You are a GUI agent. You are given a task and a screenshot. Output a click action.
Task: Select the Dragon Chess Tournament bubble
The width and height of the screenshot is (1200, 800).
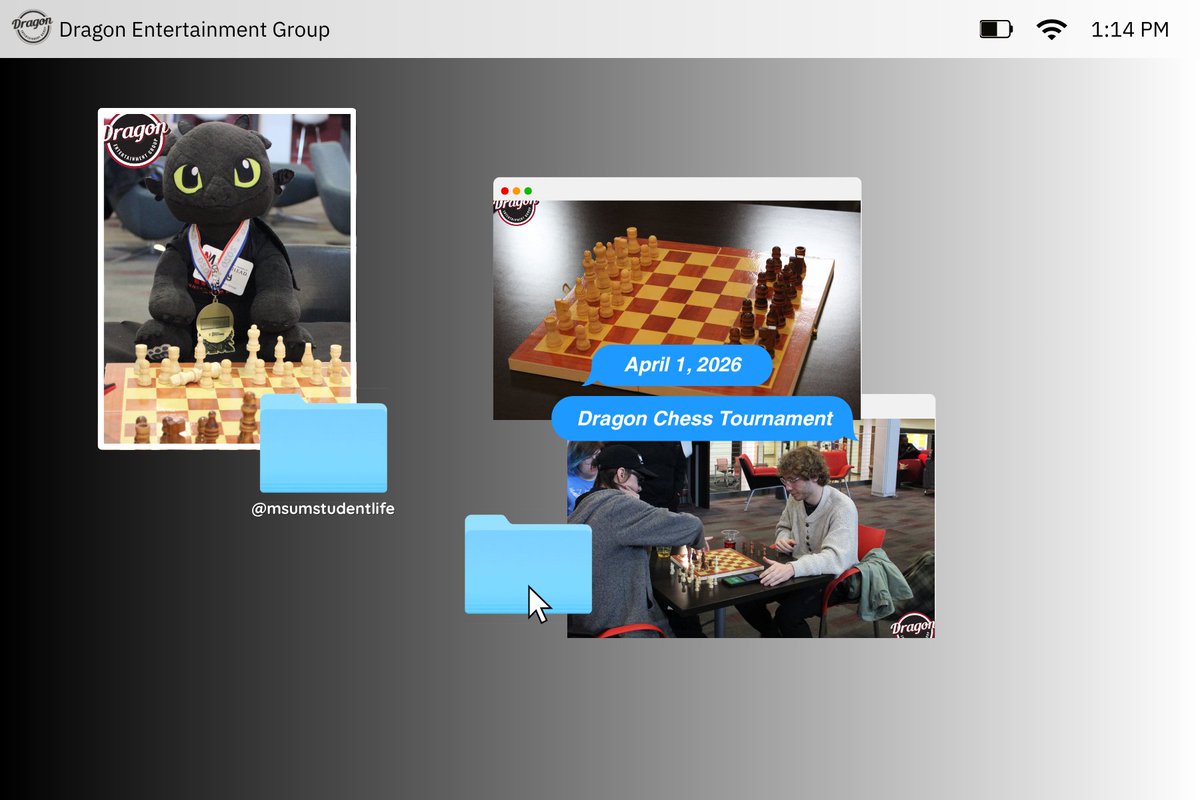[704, 418]
